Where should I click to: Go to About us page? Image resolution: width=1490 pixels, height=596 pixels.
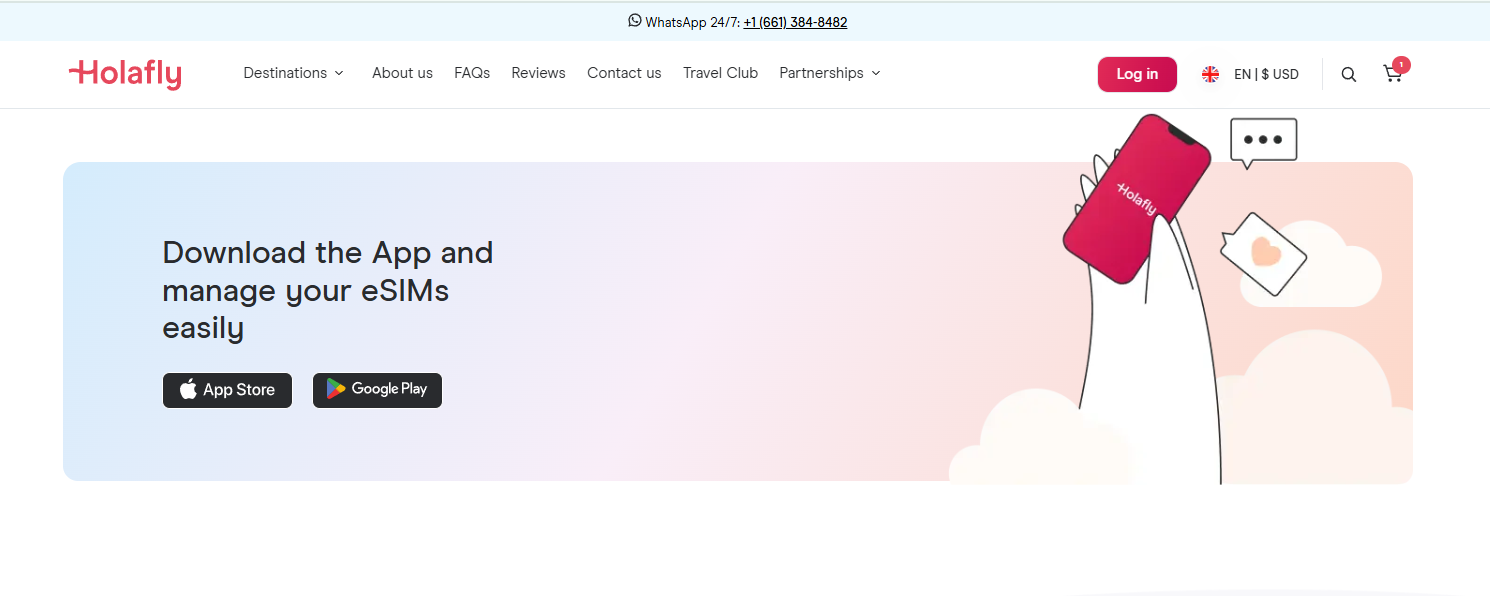tap(402, 73)
